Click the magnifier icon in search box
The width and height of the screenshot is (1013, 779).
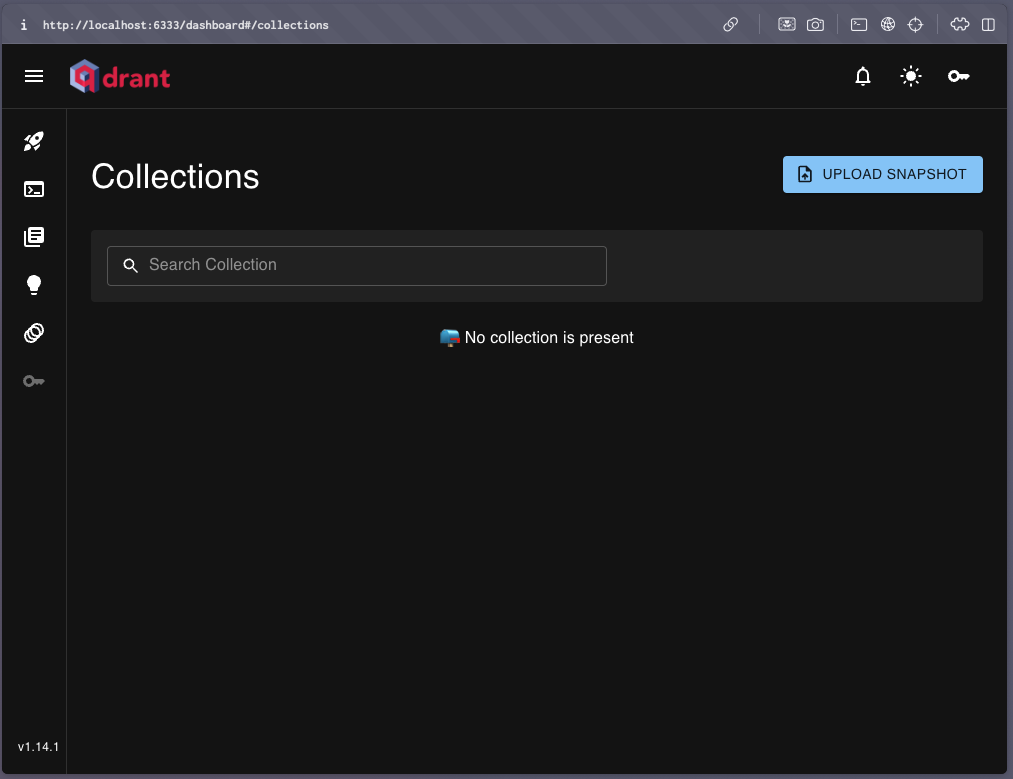click(x=130, y=265)
